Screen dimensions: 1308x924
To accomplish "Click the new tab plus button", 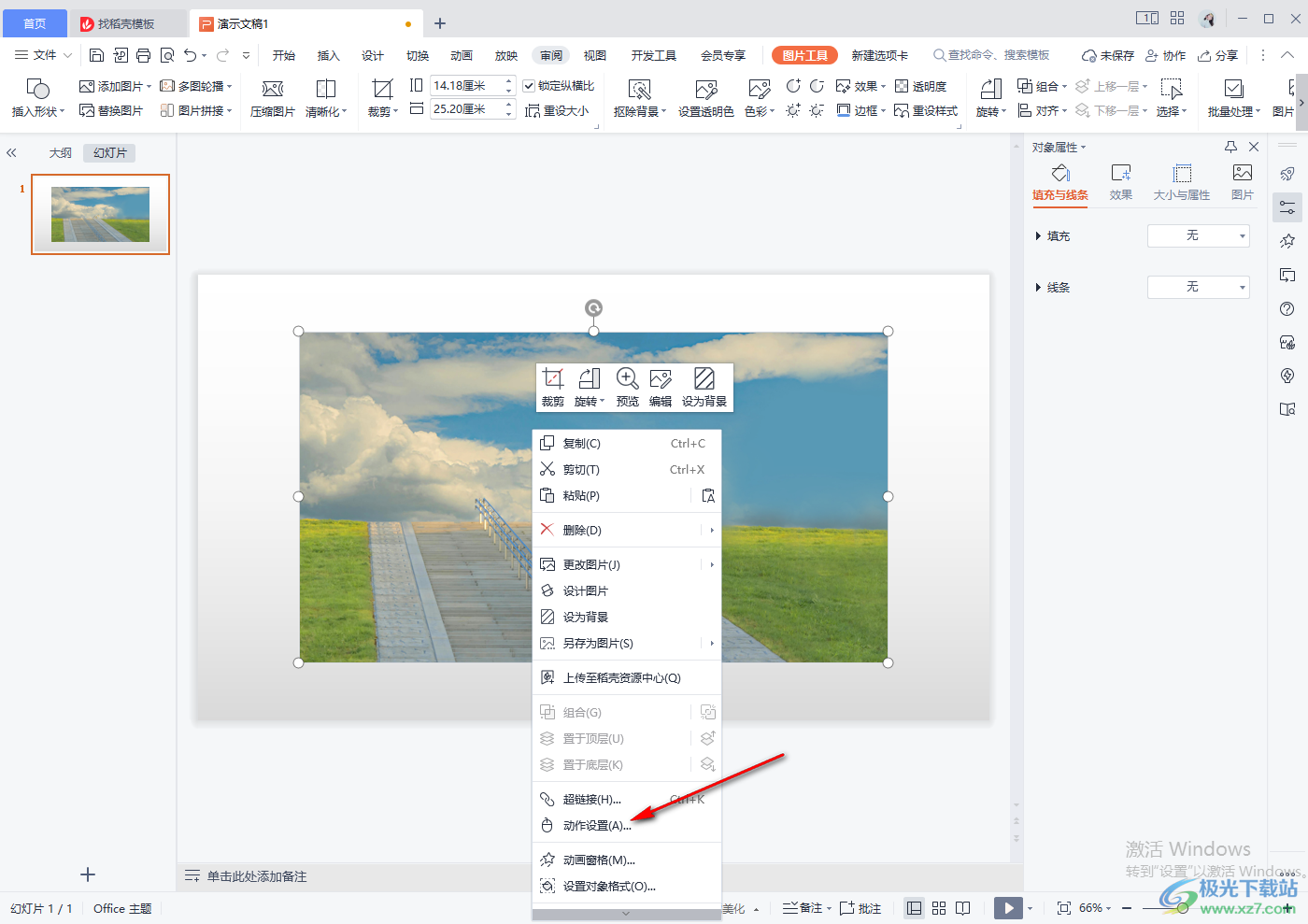I will click(x=440, y=23).
